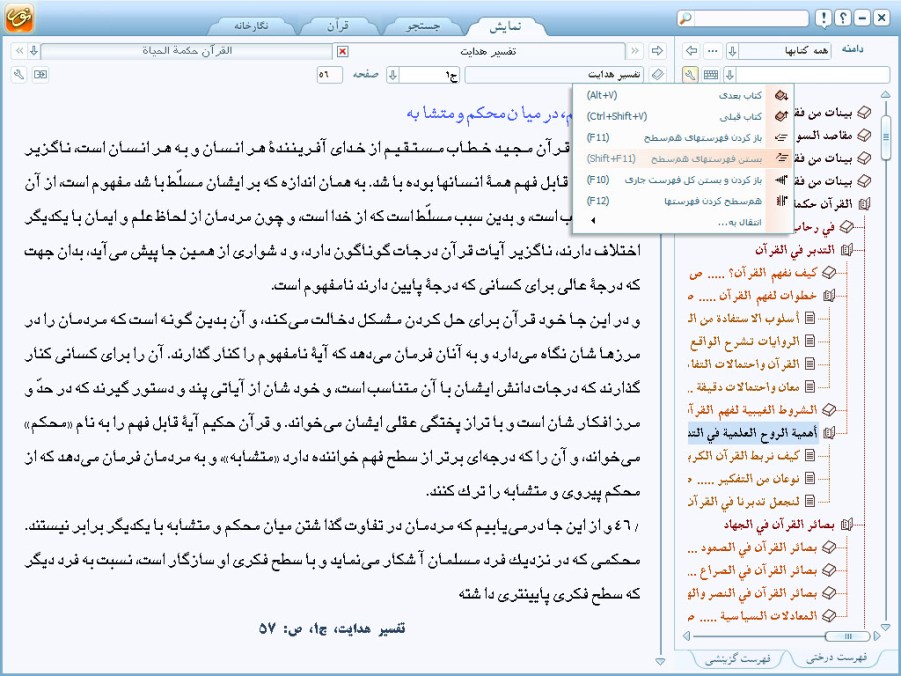Collapse the القرآن حكمة tree root node
Viewport: 901px width, 676px height.
864,203
